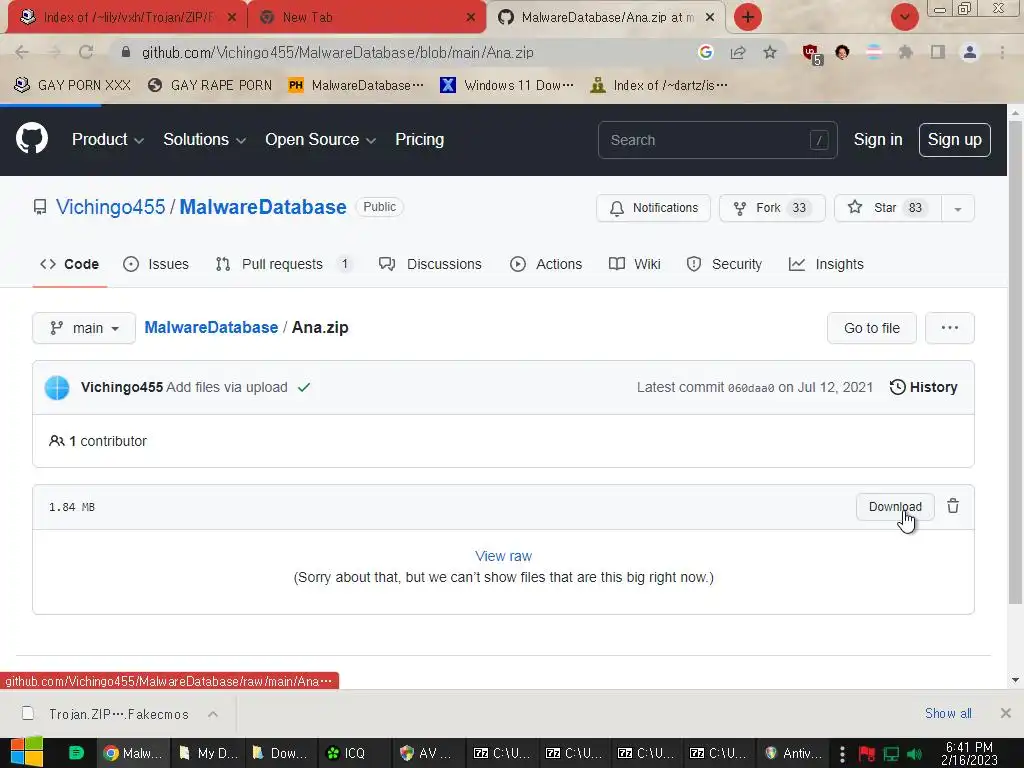1024x768 pixels.
Task: Close the downloads bar
Action: pos(1006,713)
